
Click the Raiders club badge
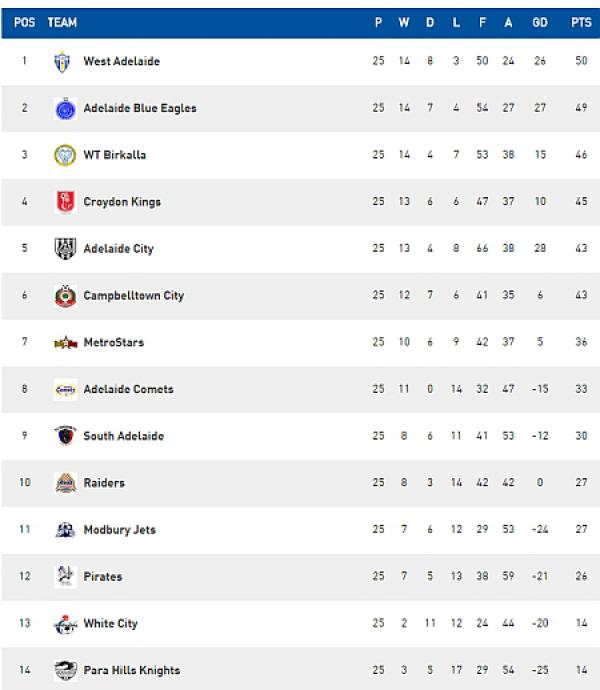tap(65, 483)
